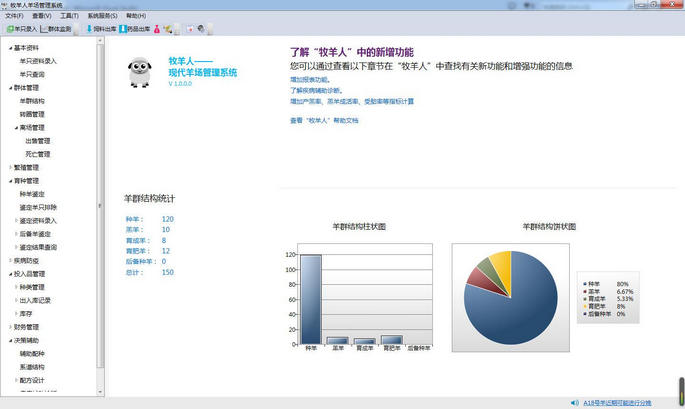Select 出售管理 in the tree

pyautogui.click(x=38, y=141)
